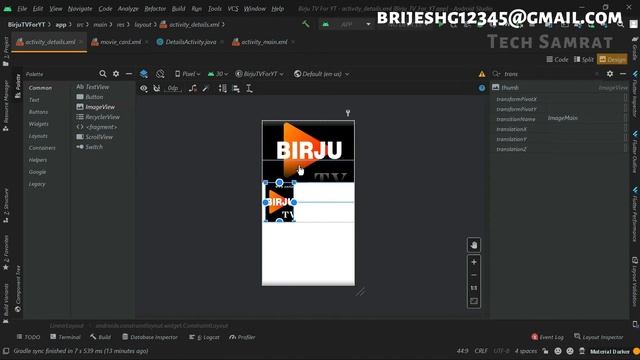Select the small thumbnail ImageView on canvas
640x360 pixels.
click(x=279, y=202)
